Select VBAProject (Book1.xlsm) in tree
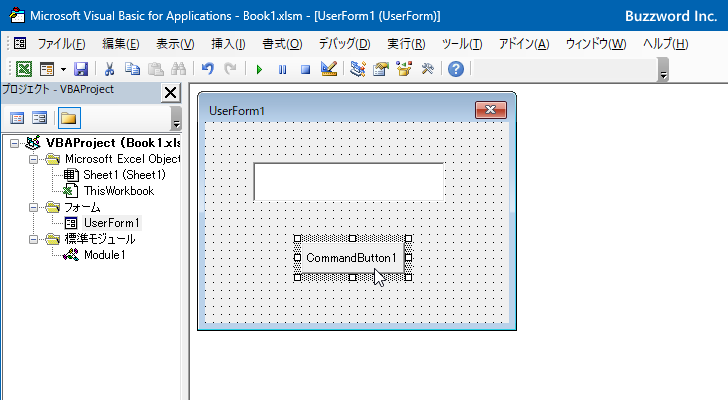 [113, 143]
